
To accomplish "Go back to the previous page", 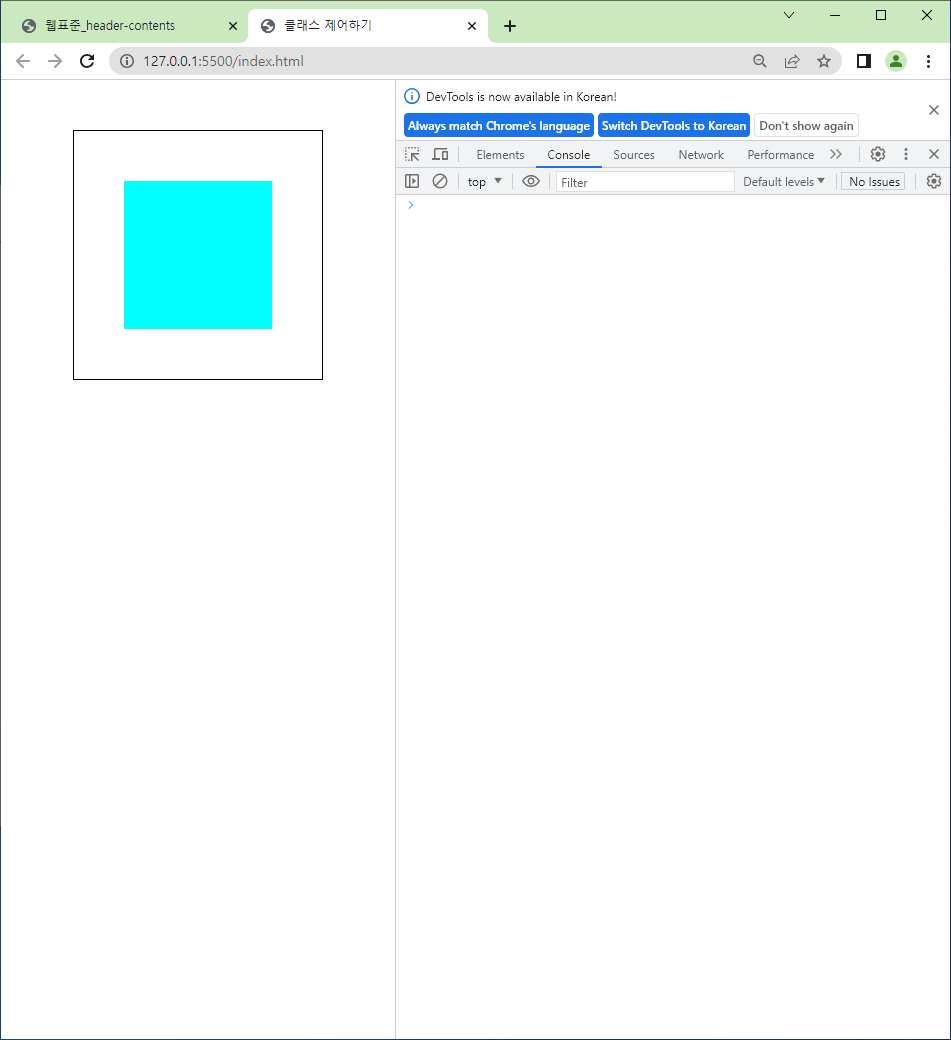I will point(23,61).
